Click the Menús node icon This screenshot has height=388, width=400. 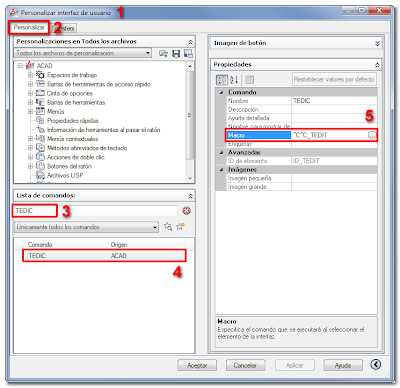(x=40, y=111)
